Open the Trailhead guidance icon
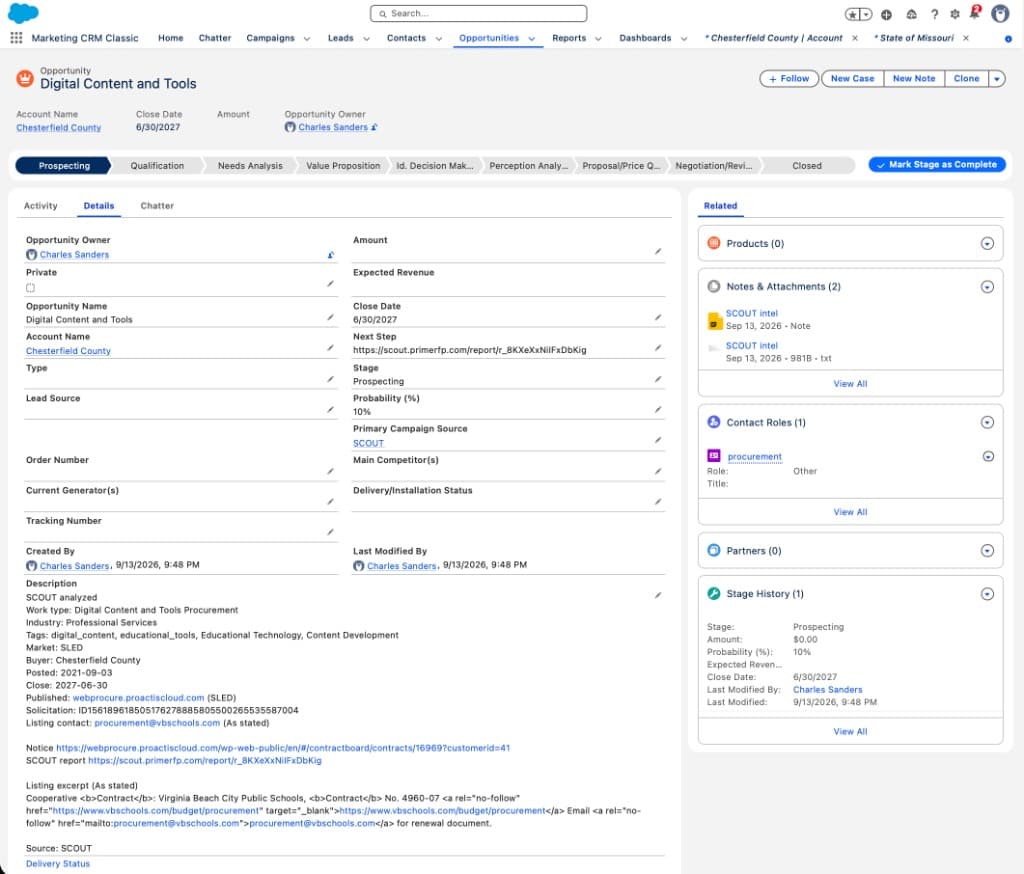Viewport: 1024px width, 874px height. click(912, 14)
